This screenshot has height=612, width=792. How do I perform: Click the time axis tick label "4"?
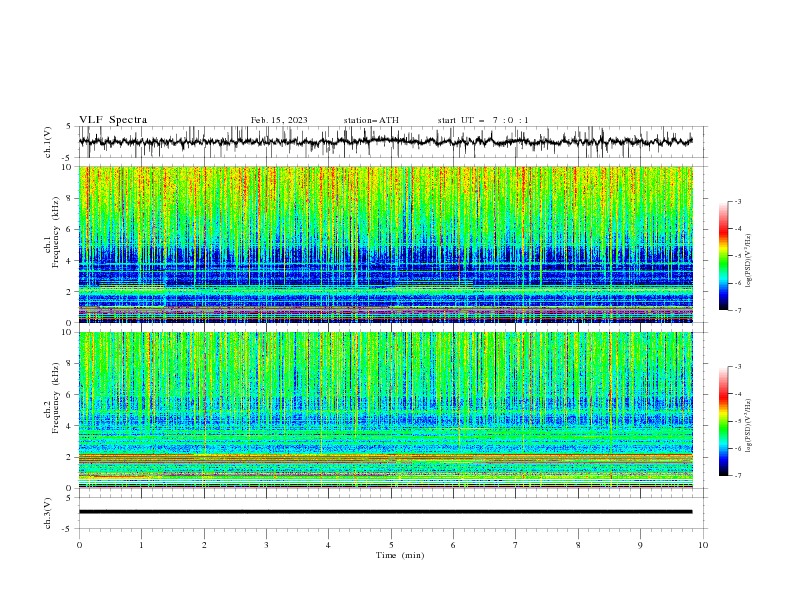coord(328,545)
